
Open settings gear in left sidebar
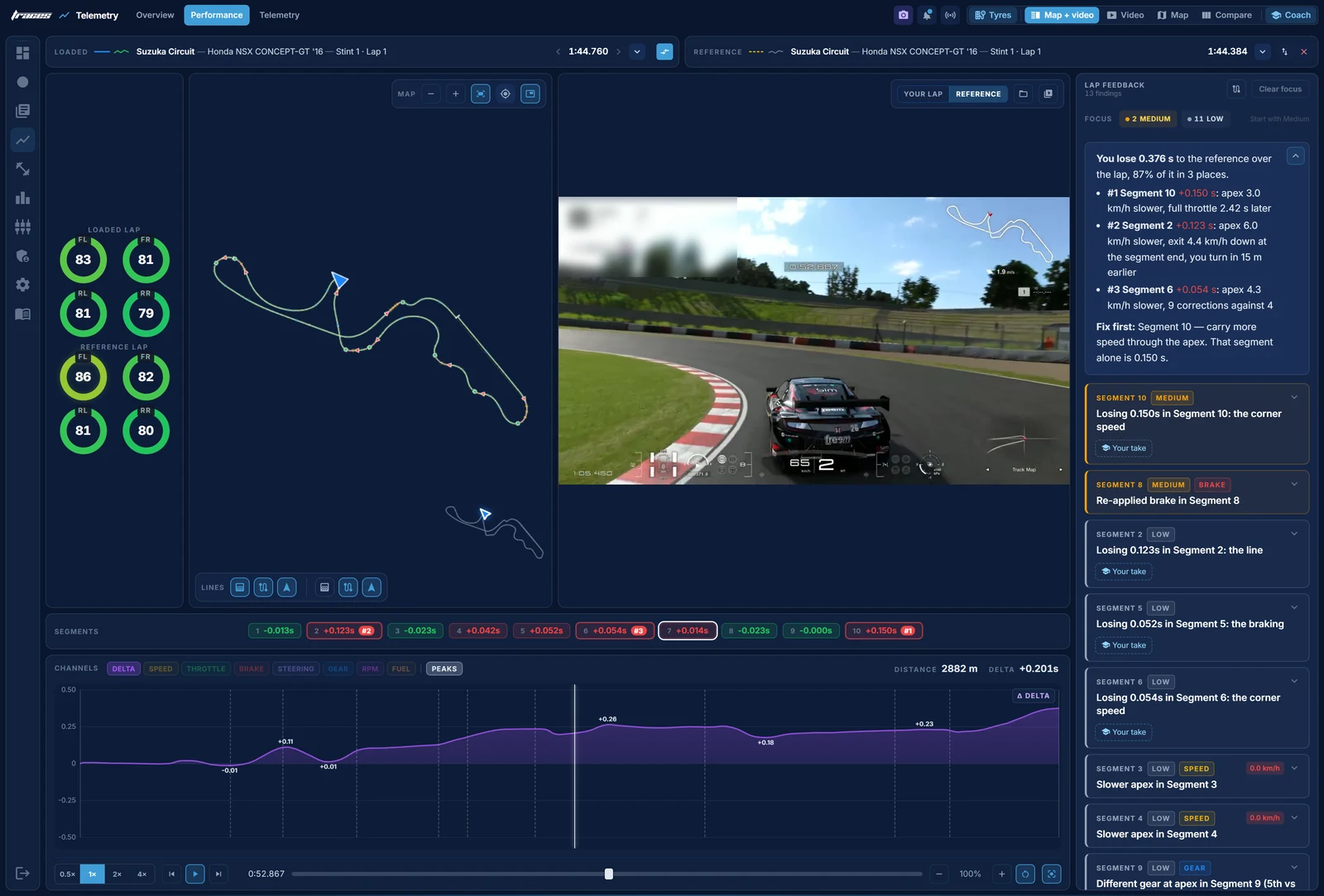[x=22, y=285]
